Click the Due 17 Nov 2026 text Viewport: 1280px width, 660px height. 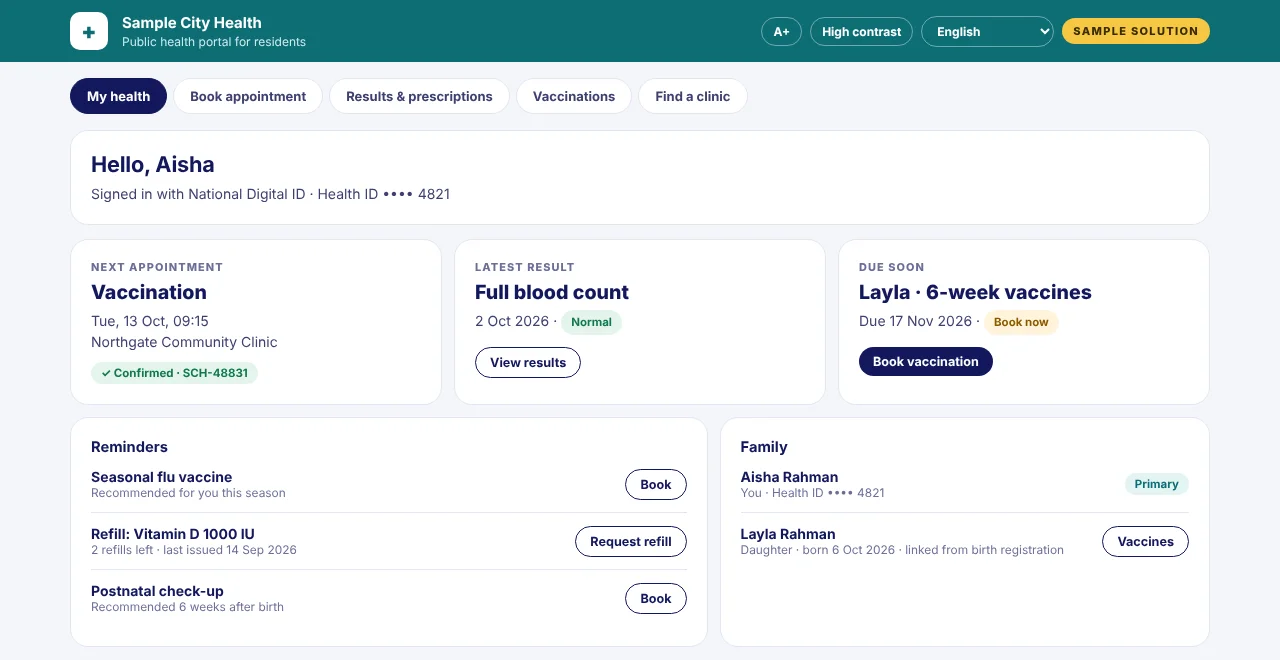coord(915,321)
